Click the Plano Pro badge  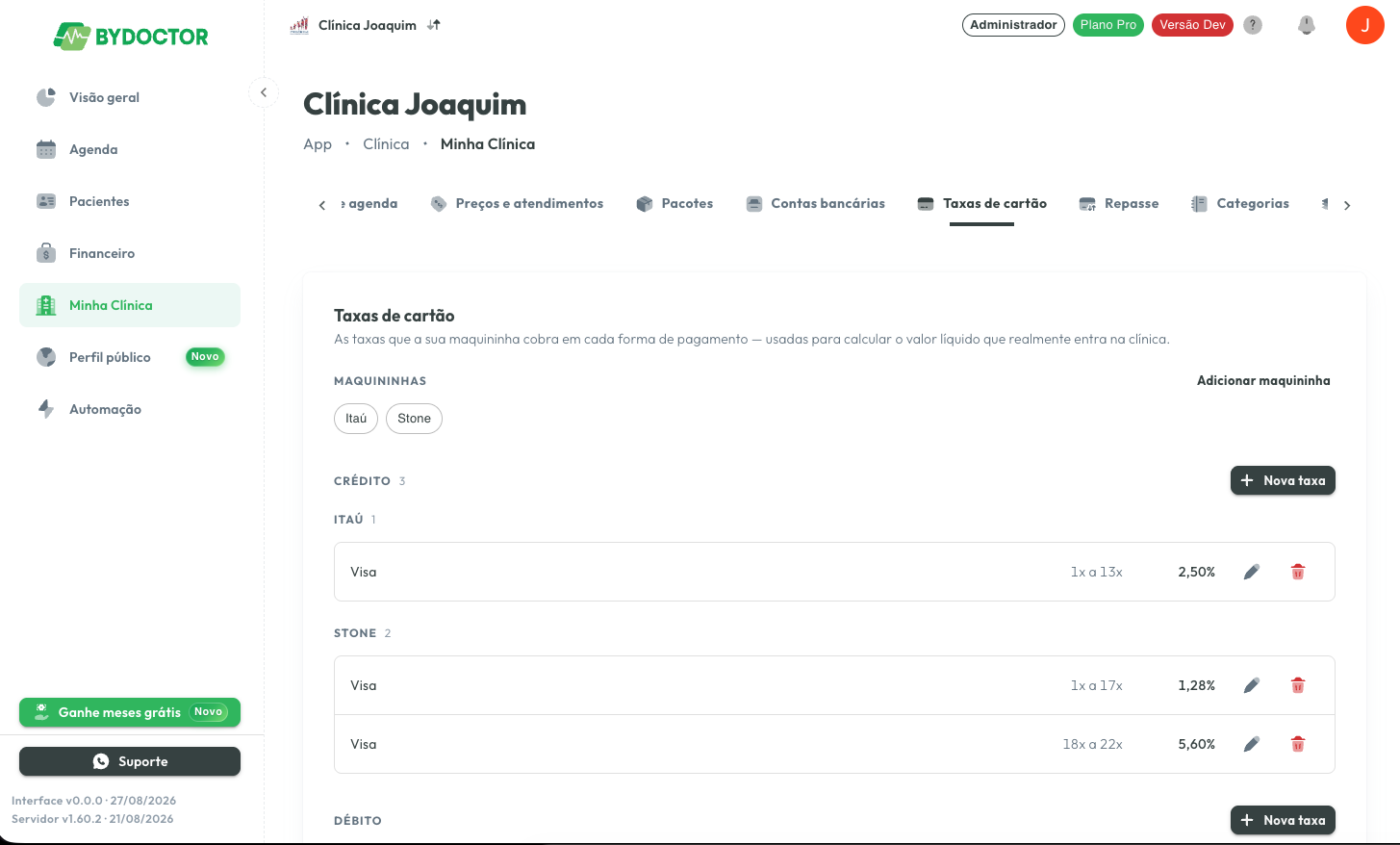1108,25
